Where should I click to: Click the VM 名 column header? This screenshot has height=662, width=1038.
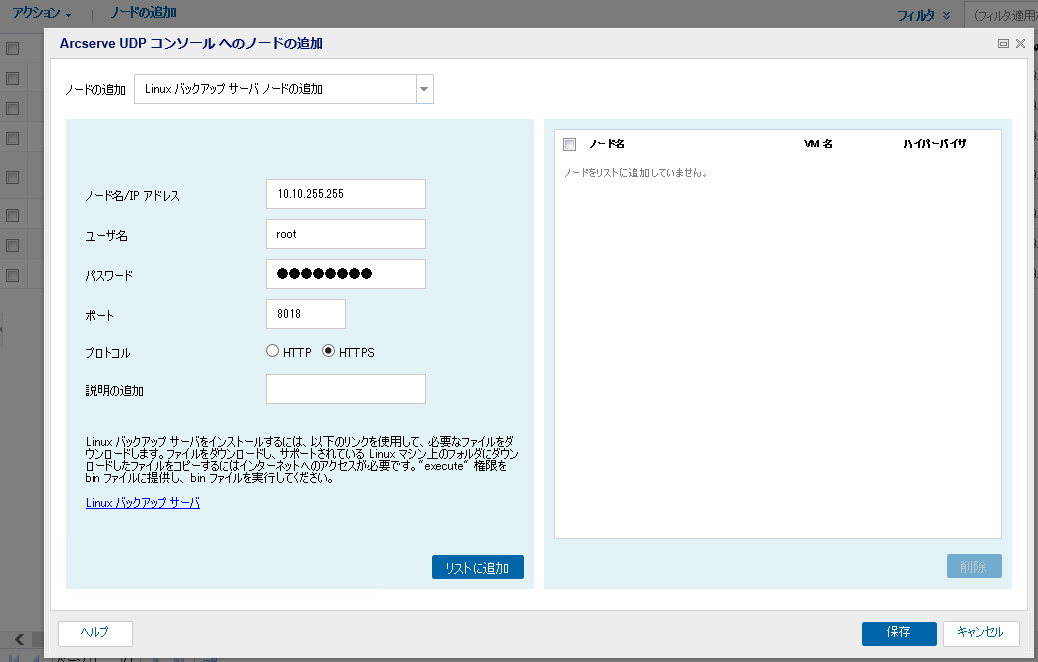click(x=818, y=144)
